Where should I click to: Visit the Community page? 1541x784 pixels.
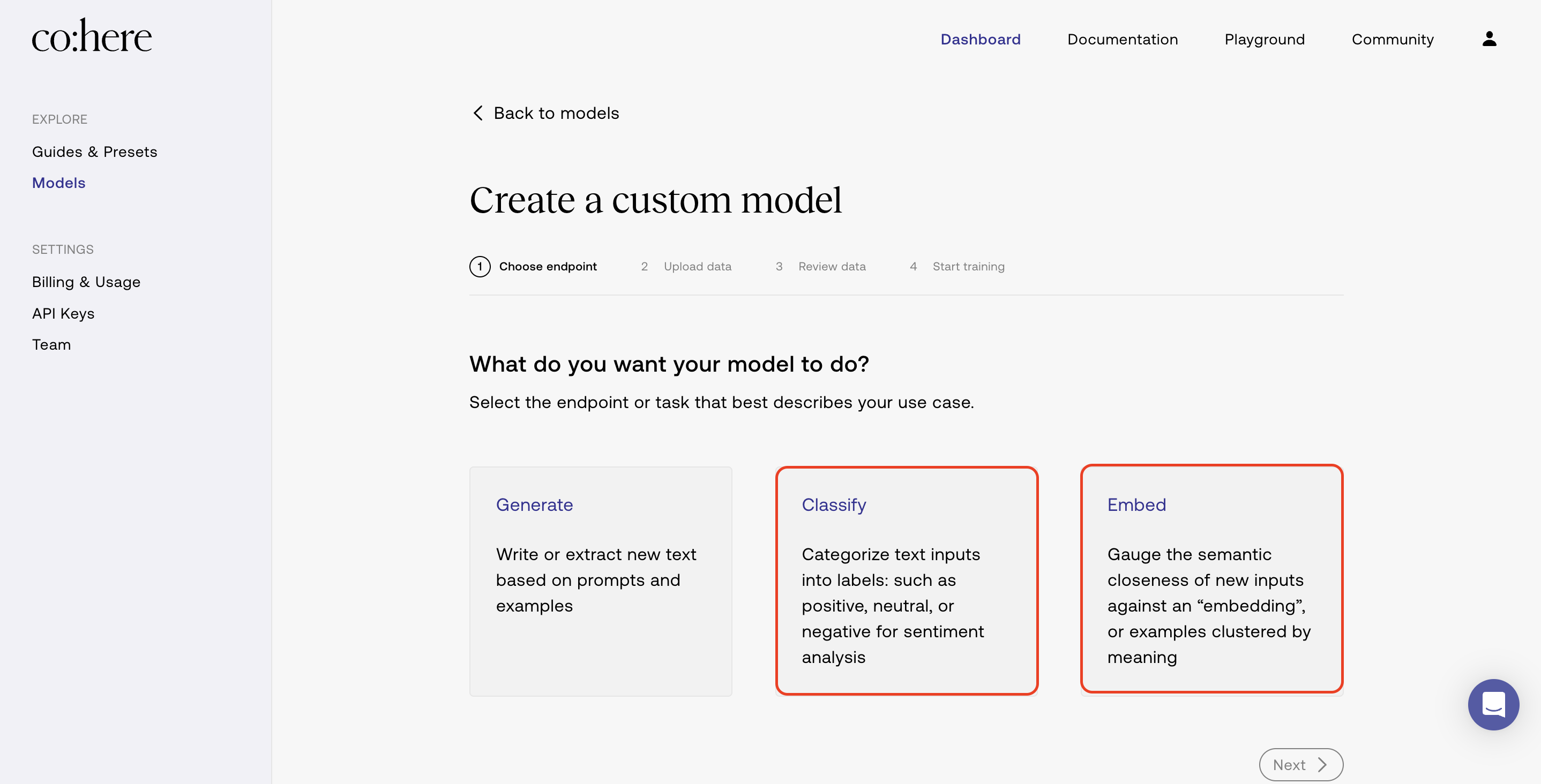coord(1392,40)
